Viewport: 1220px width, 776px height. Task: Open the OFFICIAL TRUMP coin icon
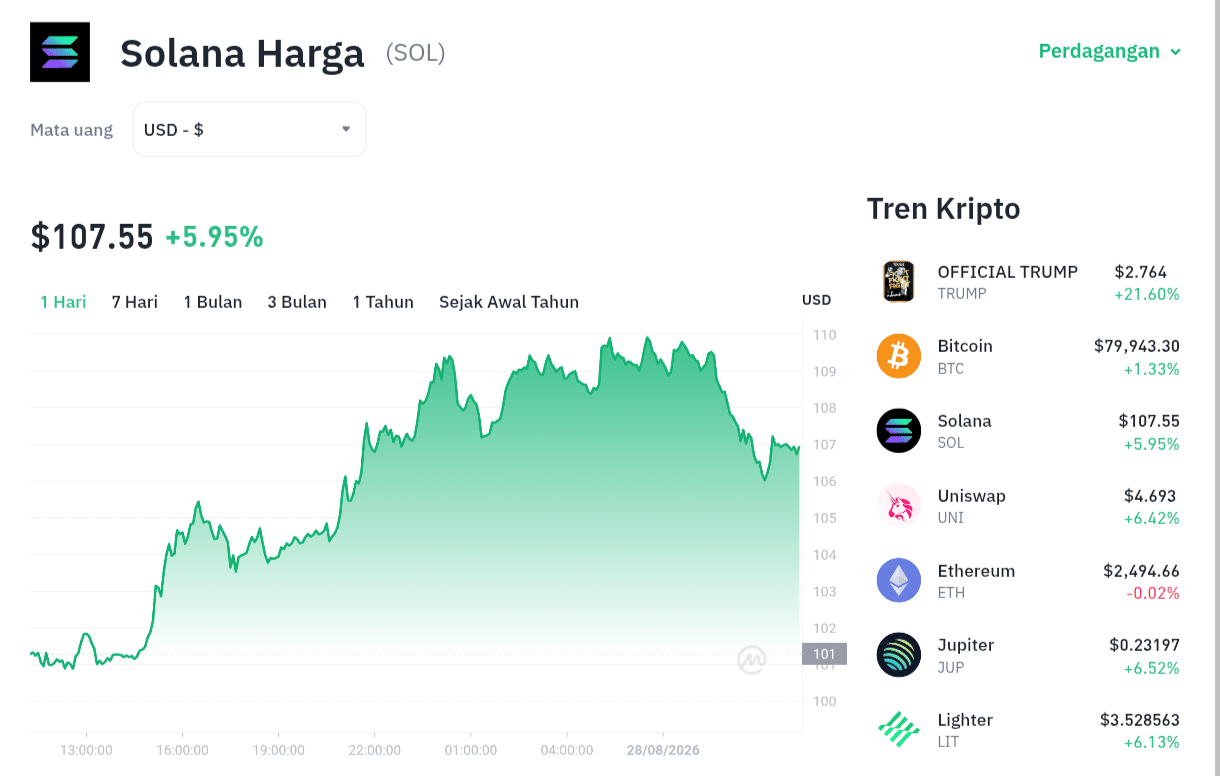tap(899, 281)
